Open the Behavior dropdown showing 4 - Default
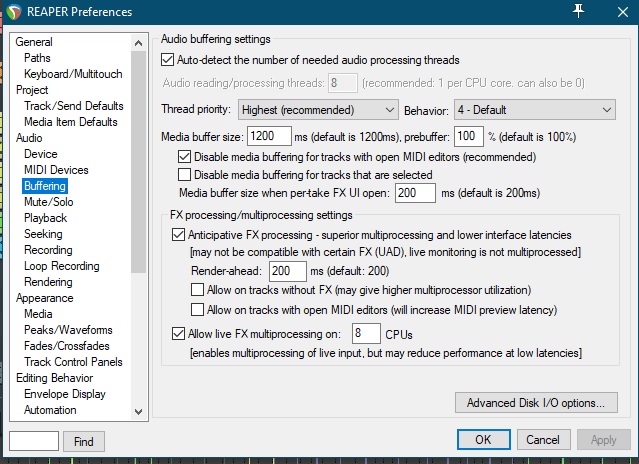 pos(535,110)
